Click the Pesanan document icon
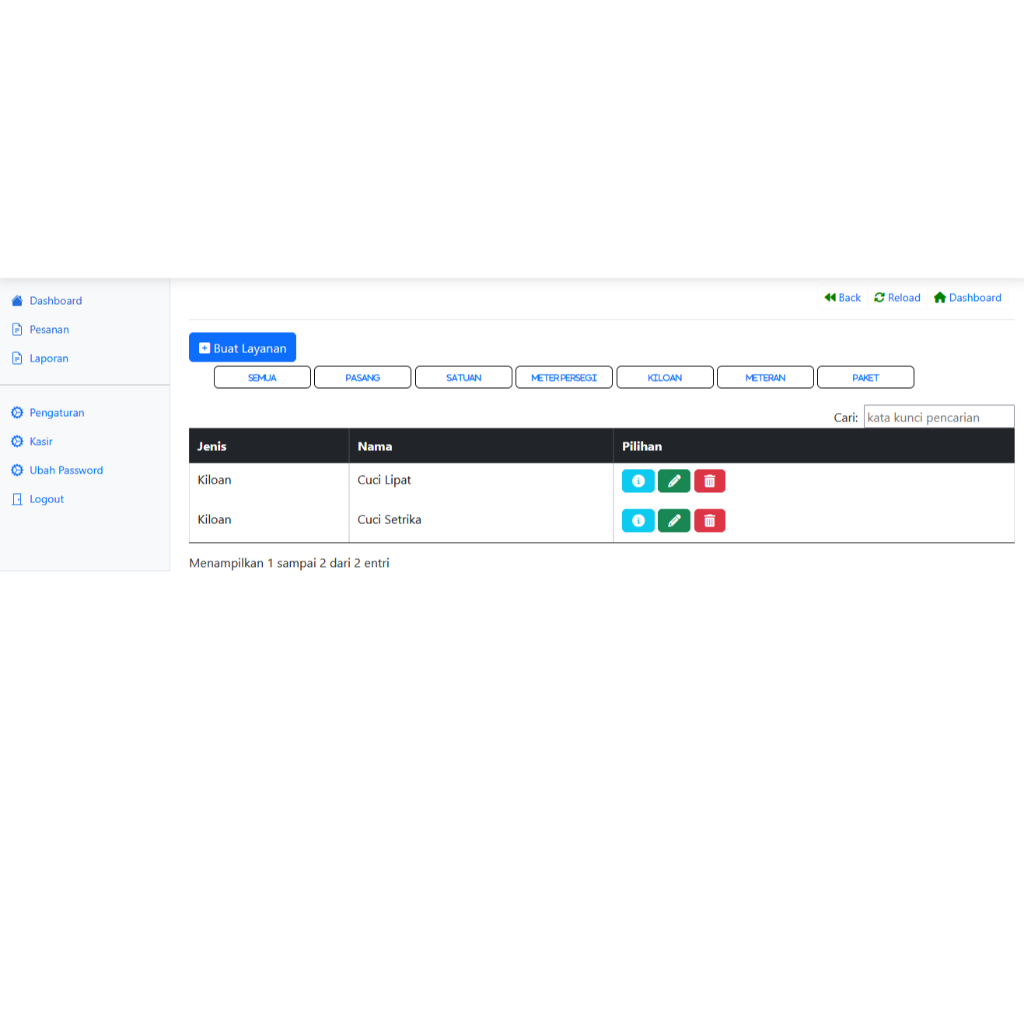Image resolution: width=1024 pixels, height=1024 pixels. tap(17, 329)
